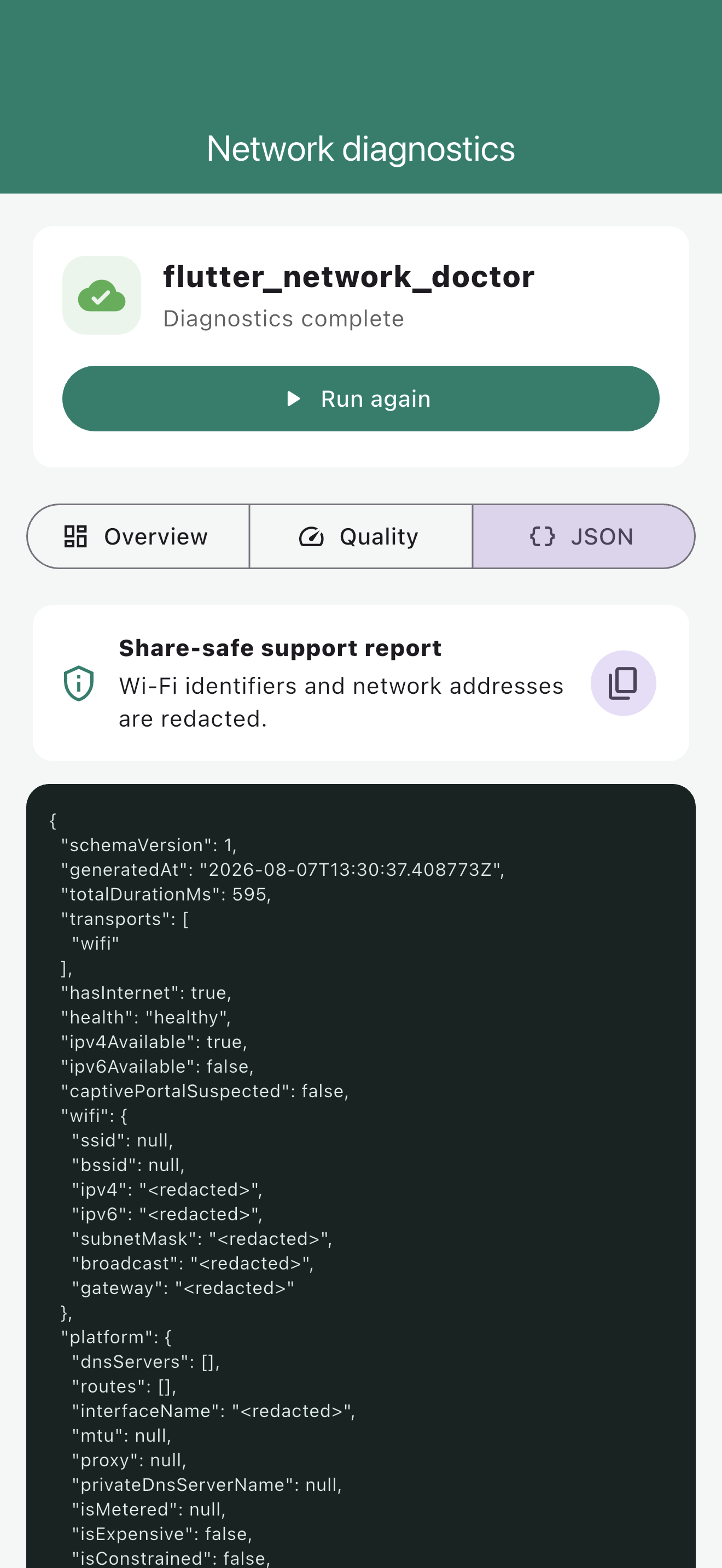Select the JSON tab
Image resolution: width=722 pixels, height=1568 pixels.
pyautogui.click(x=583, y=536)
